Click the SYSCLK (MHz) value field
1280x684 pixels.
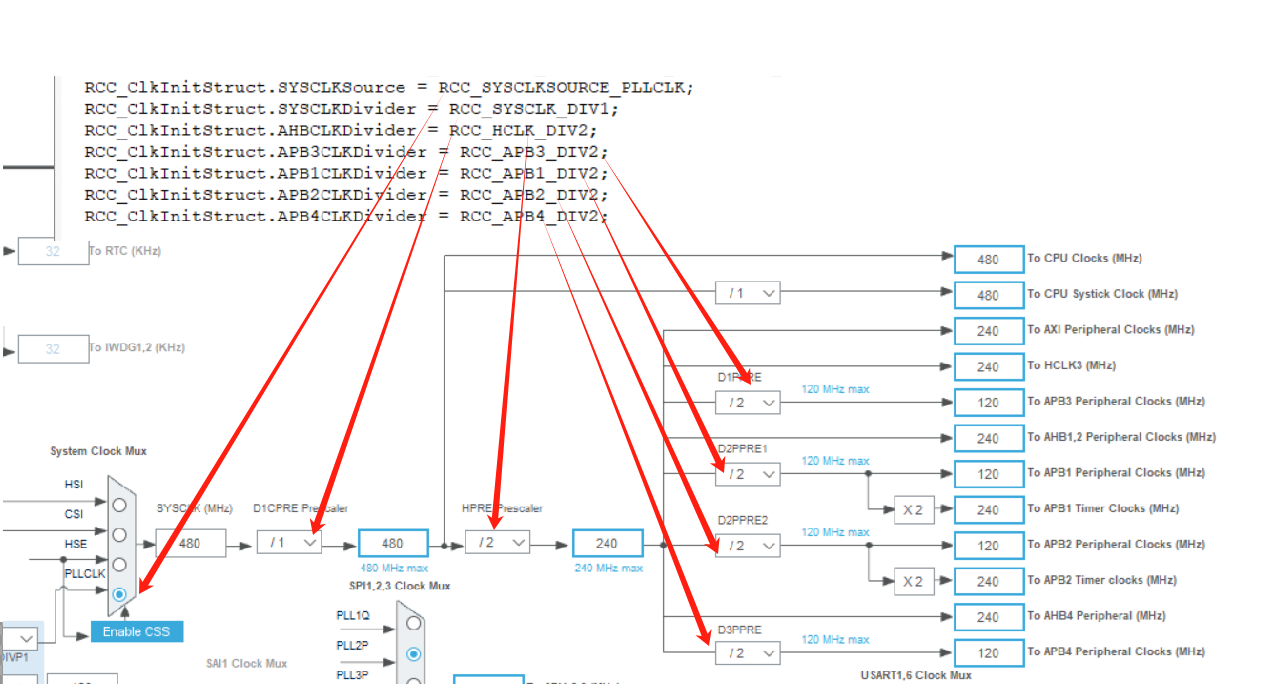[x=190, y=543]
